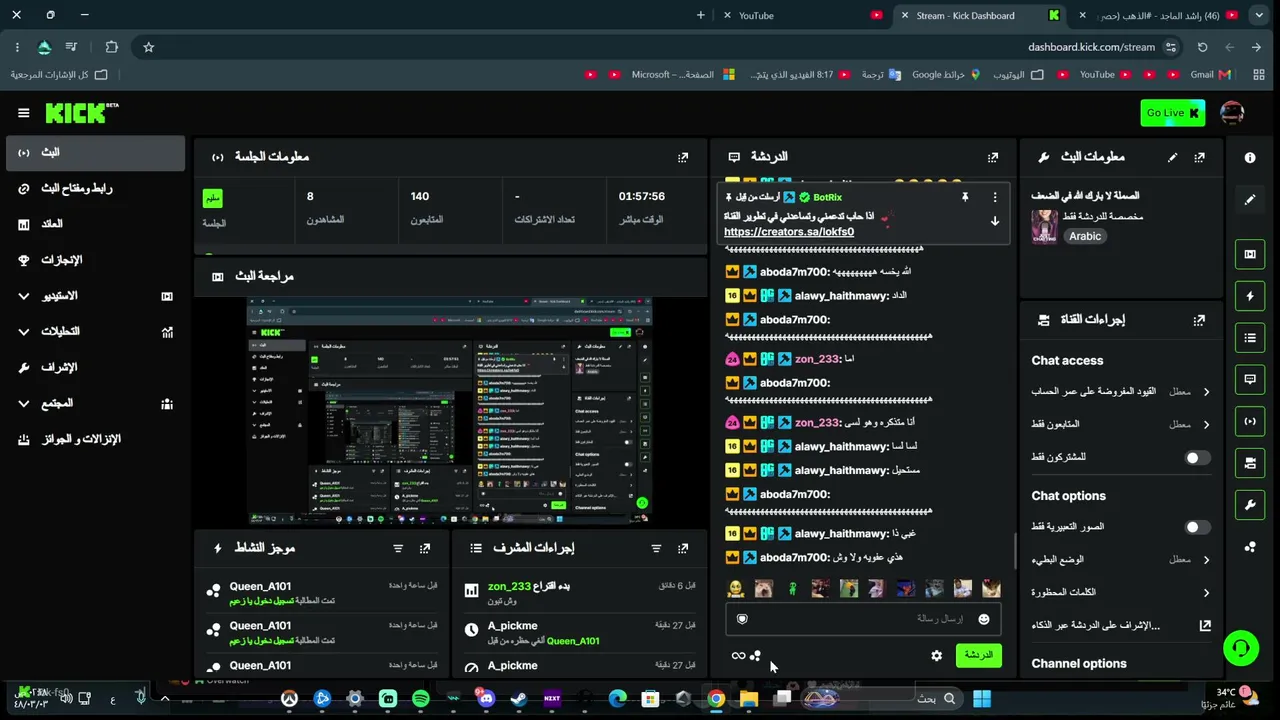The width and height of the screenshot is (1280, 720).
Task: Toggle the list mod-actions widget in the right rail
Action: click(x=1250, y=338)
